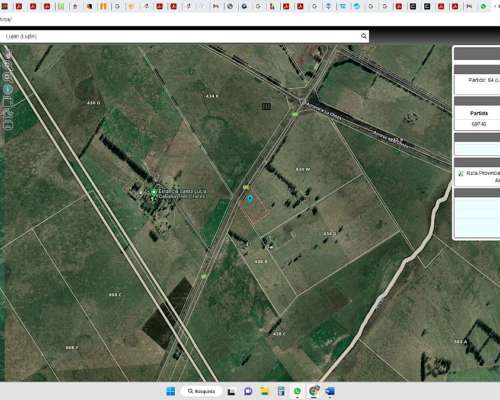This screenshot has height=400, width=500.
Task: Click the green route shield above the blue pin
Action: click(246, 188)
